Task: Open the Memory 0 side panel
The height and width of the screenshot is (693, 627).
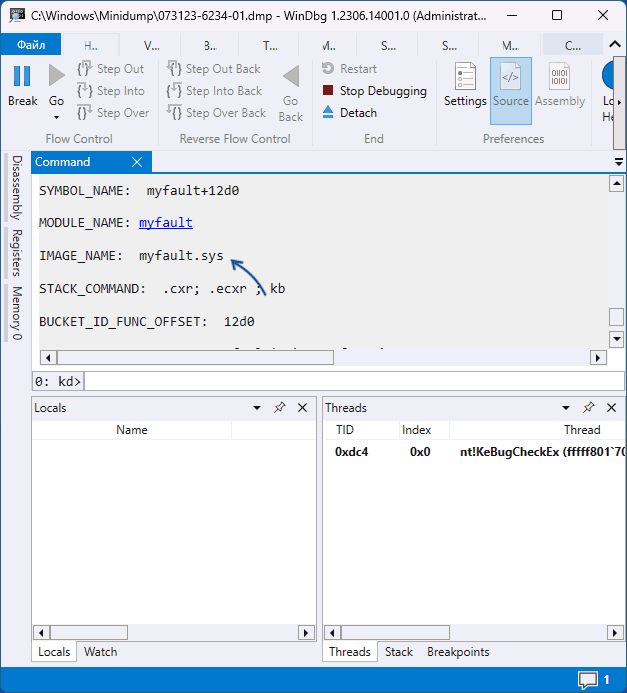Action: 16,313
